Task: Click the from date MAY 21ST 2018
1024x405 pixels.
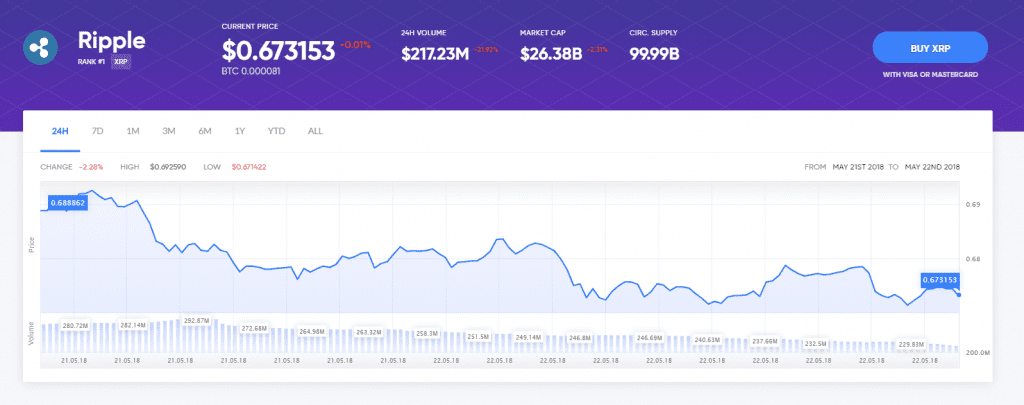Action: coord(858,167)
